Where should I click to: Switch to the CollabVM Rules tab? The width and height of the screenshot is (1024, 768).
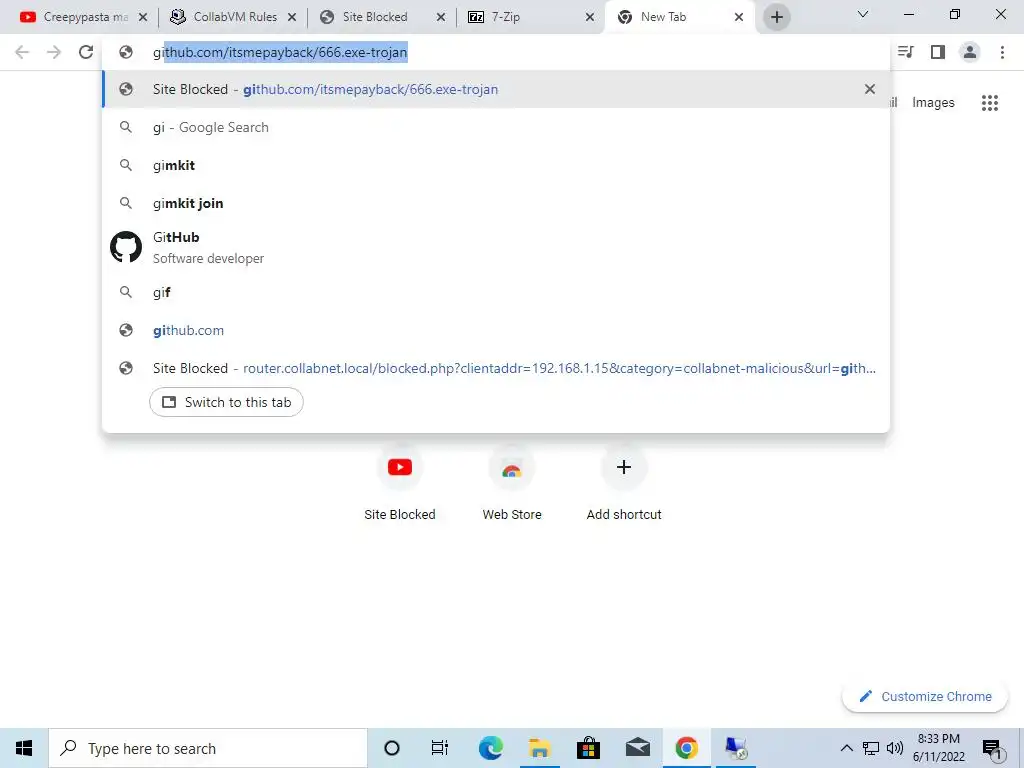click(x=223, y=17)
